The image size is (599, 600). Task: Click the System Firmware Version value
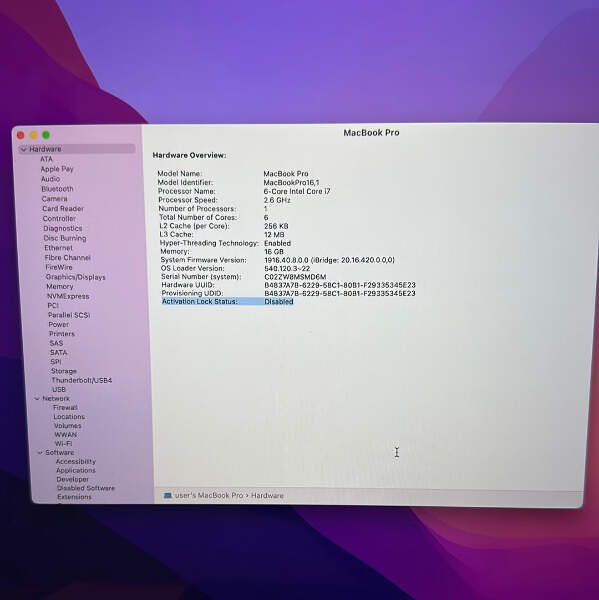point(329,260)
